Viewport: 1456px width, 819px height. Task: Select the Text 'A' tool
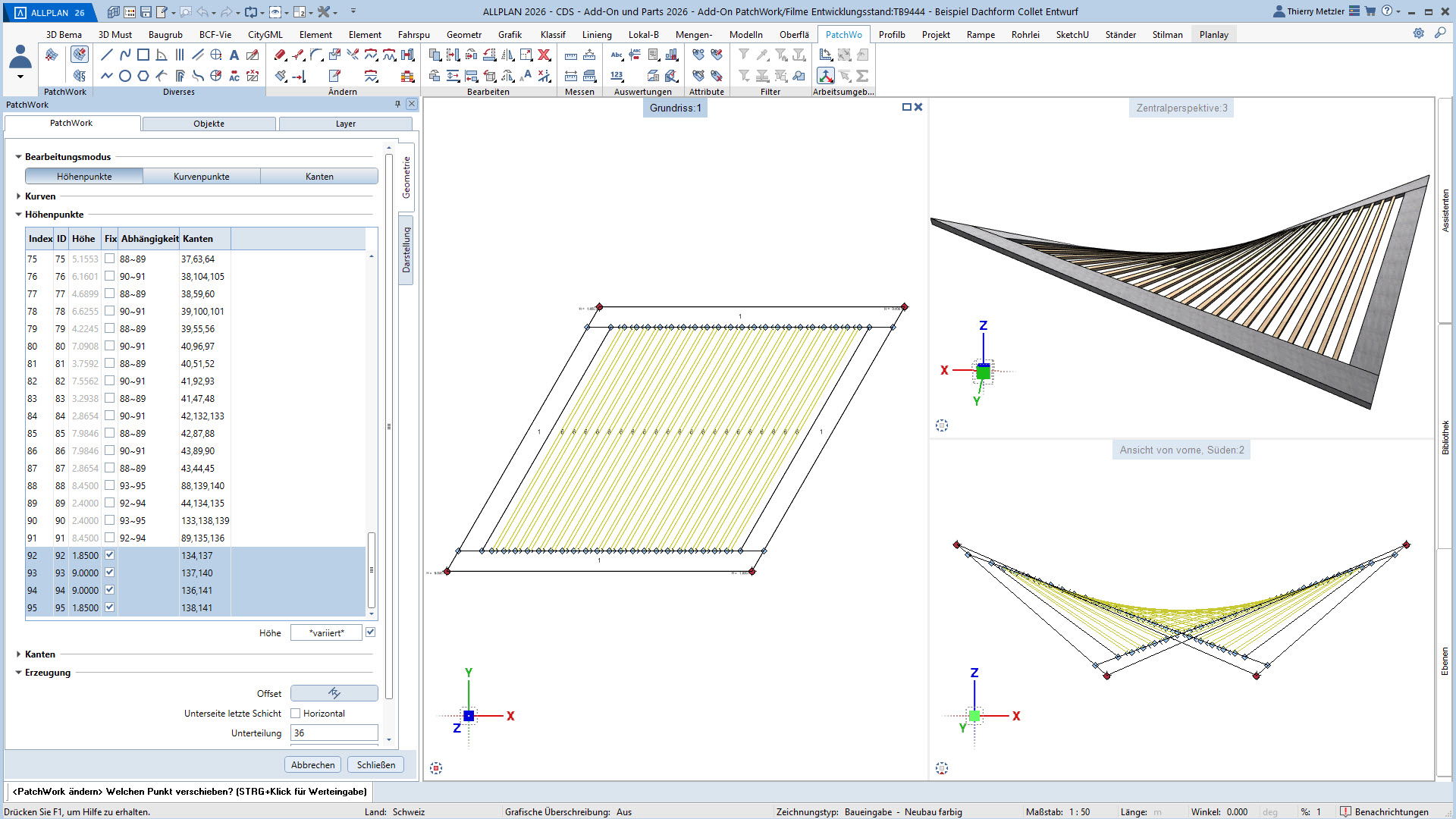coord(234,55)
